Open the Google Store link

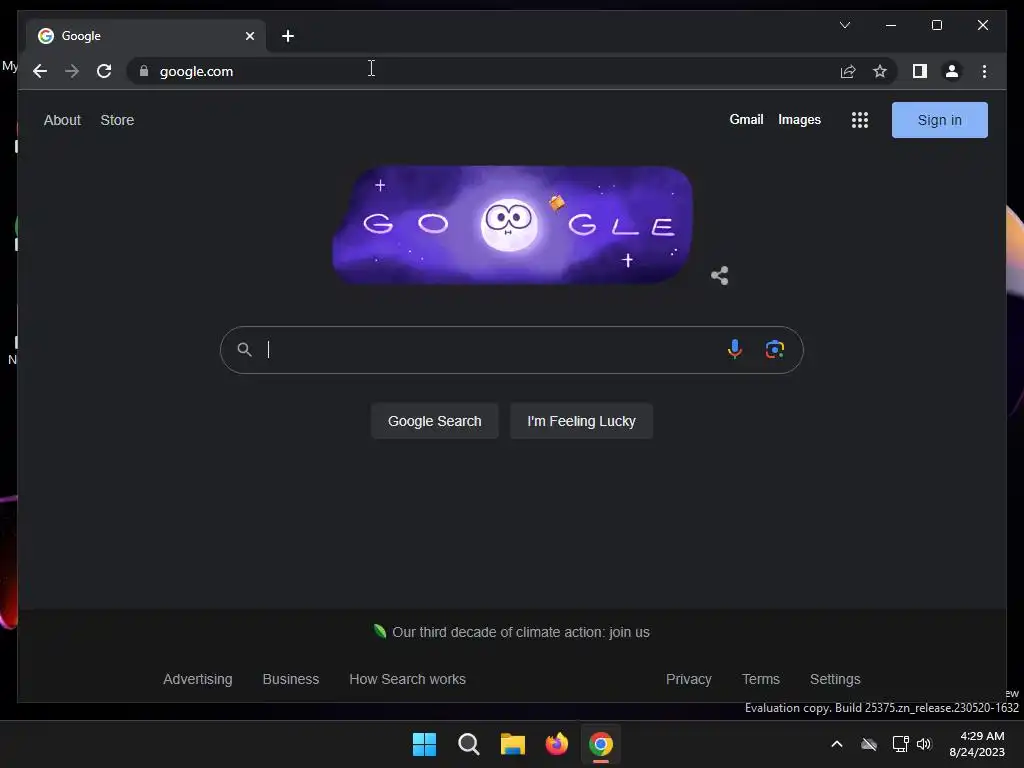pos(117,120)
